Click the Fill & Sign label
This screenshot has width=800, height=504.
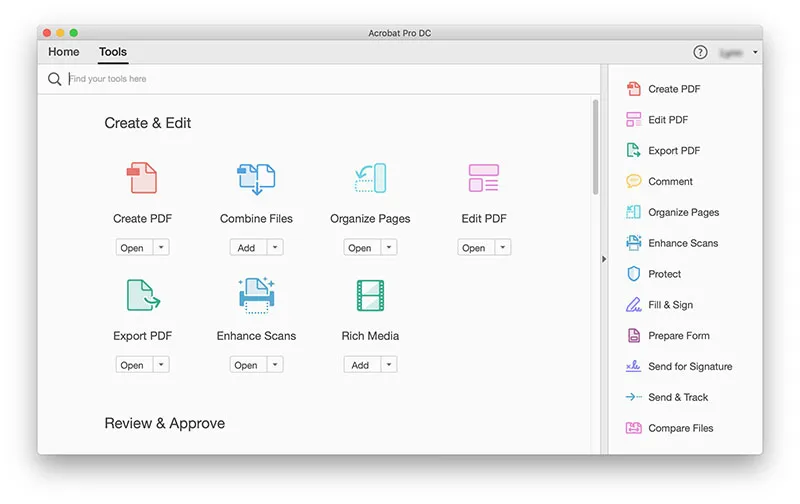tap(670, 305)
